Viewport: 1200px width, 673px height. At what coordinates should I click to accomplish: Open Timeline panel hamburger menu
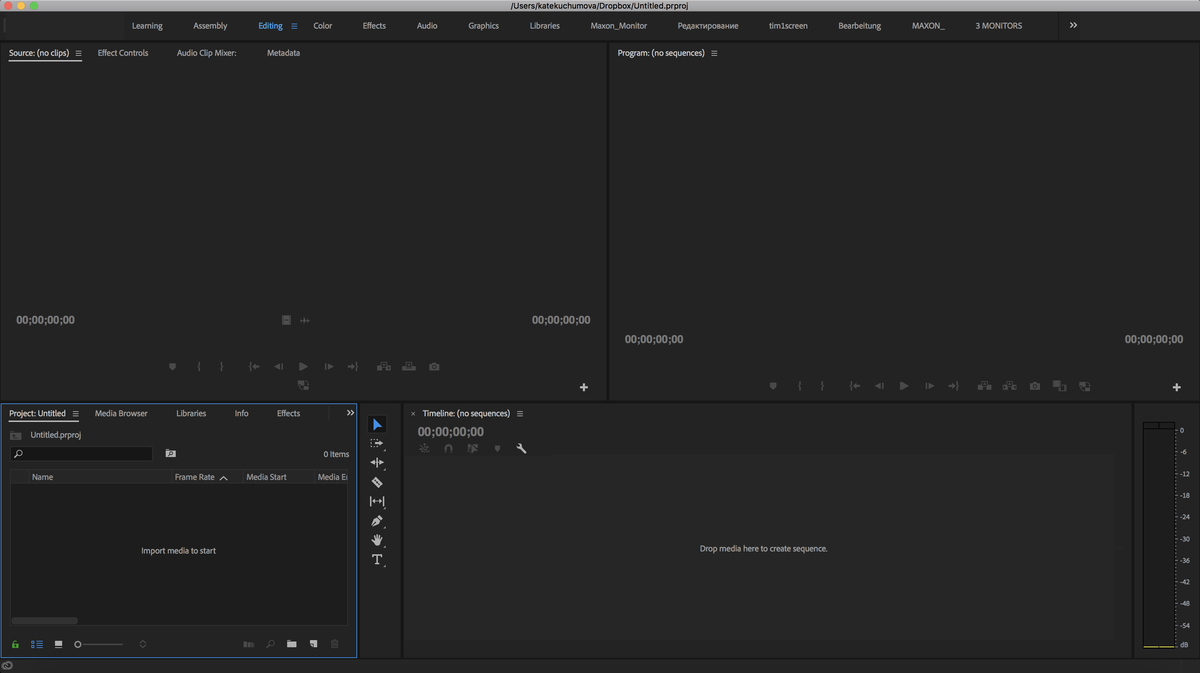click(520, 413)
